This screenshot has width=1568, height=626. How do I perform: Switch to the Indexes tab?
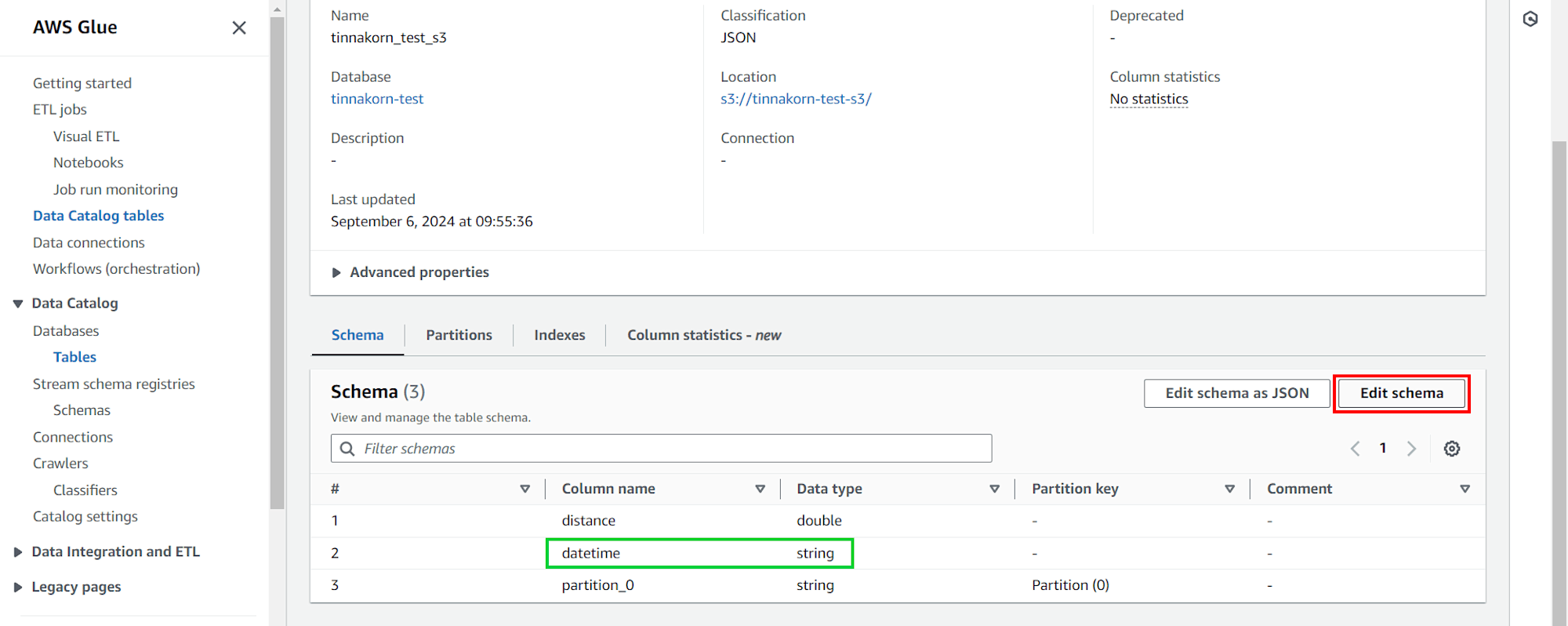(x=560, y=335)
